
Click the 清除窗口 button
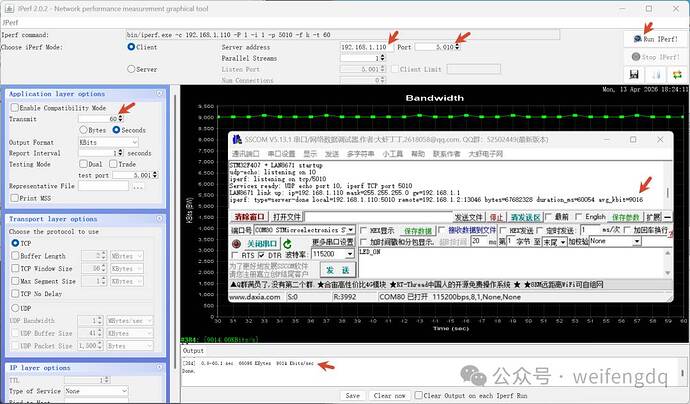coord(249,217)
